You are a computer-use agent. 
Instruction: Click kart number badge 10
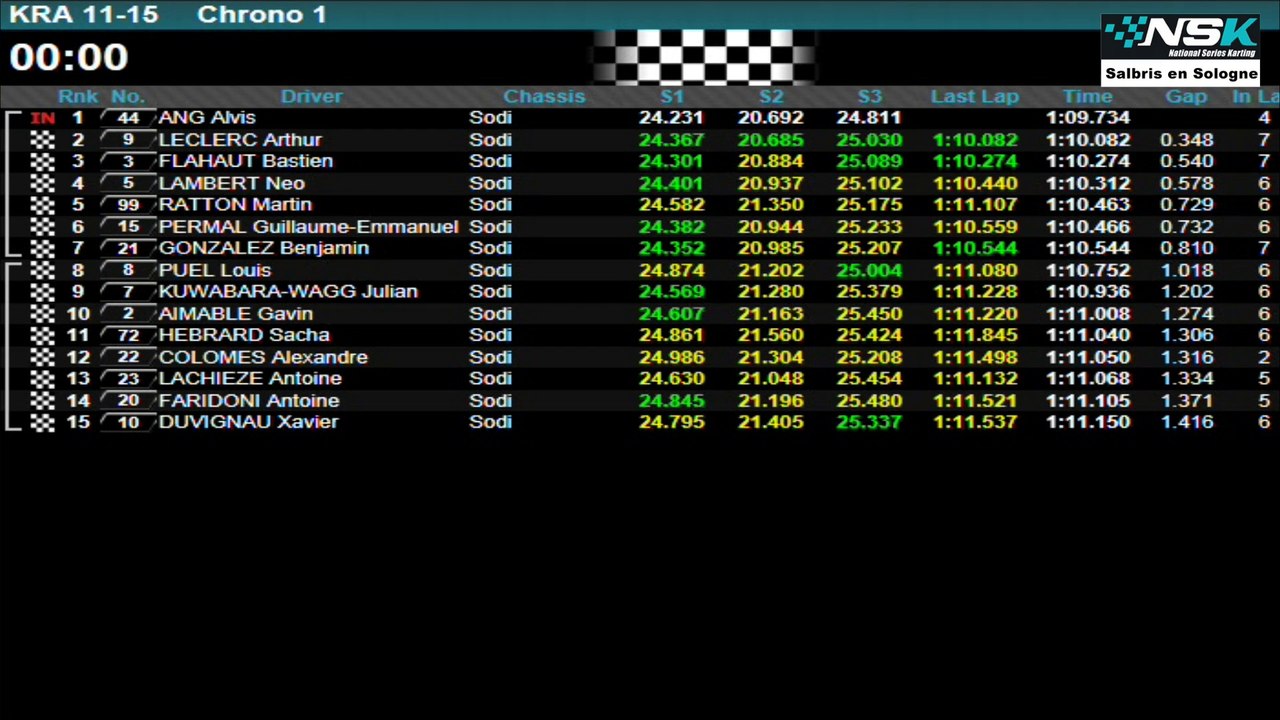pyautogui.click(x=128, y=422)
